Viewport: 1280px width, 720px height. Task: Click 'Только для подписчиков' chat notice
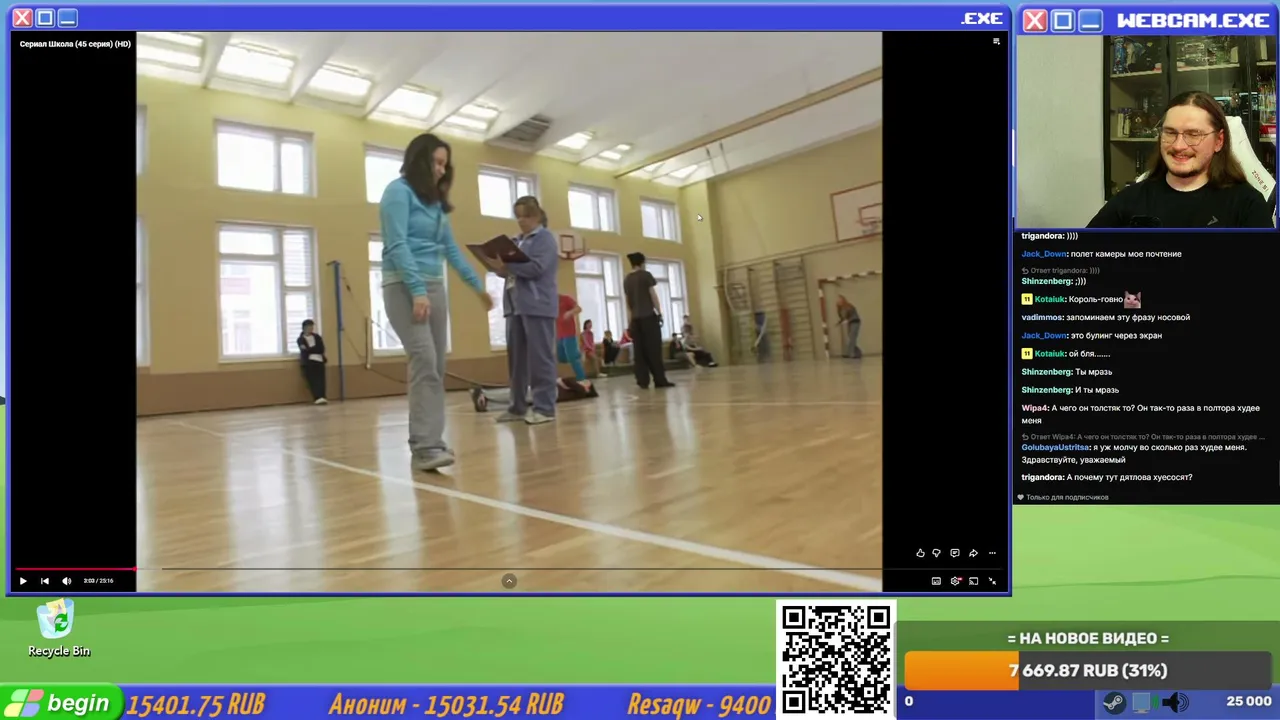click(x=1063, y=497)
